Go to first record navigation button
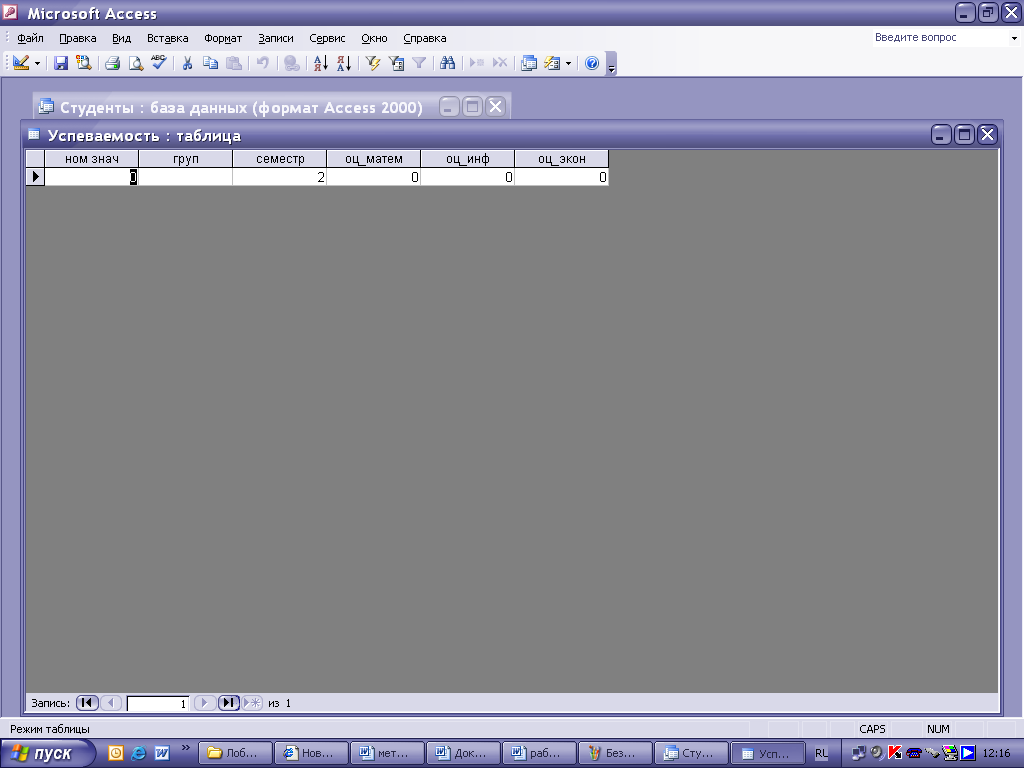The width and height of the screenshot is (1024, 768). pos(87,703)
